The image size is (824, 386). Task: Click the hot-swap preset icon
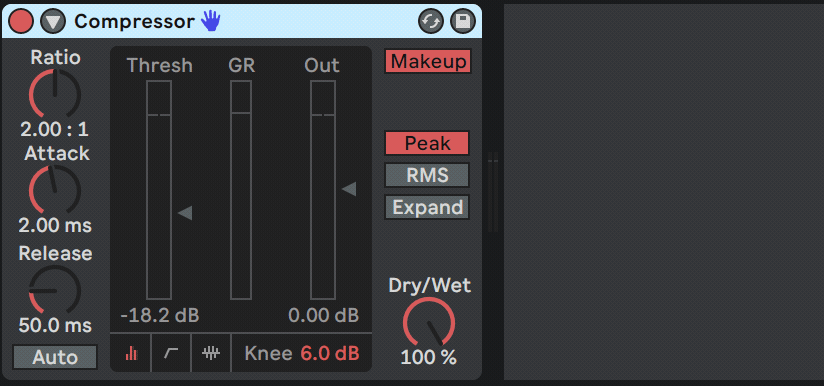tap(430, 22)
